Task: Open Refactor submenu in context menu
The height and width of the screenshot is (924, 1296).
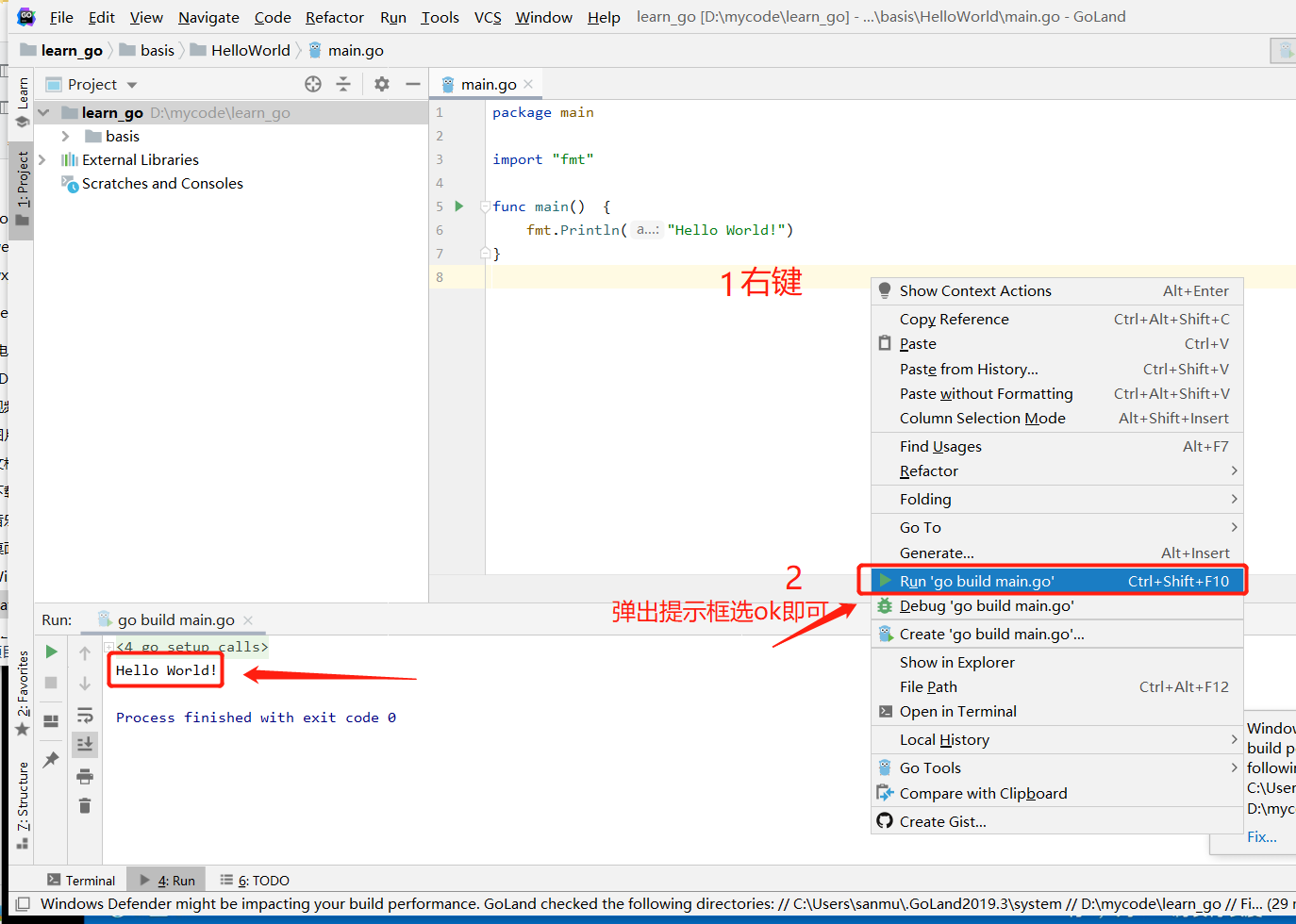Action: pos(1056,470)
